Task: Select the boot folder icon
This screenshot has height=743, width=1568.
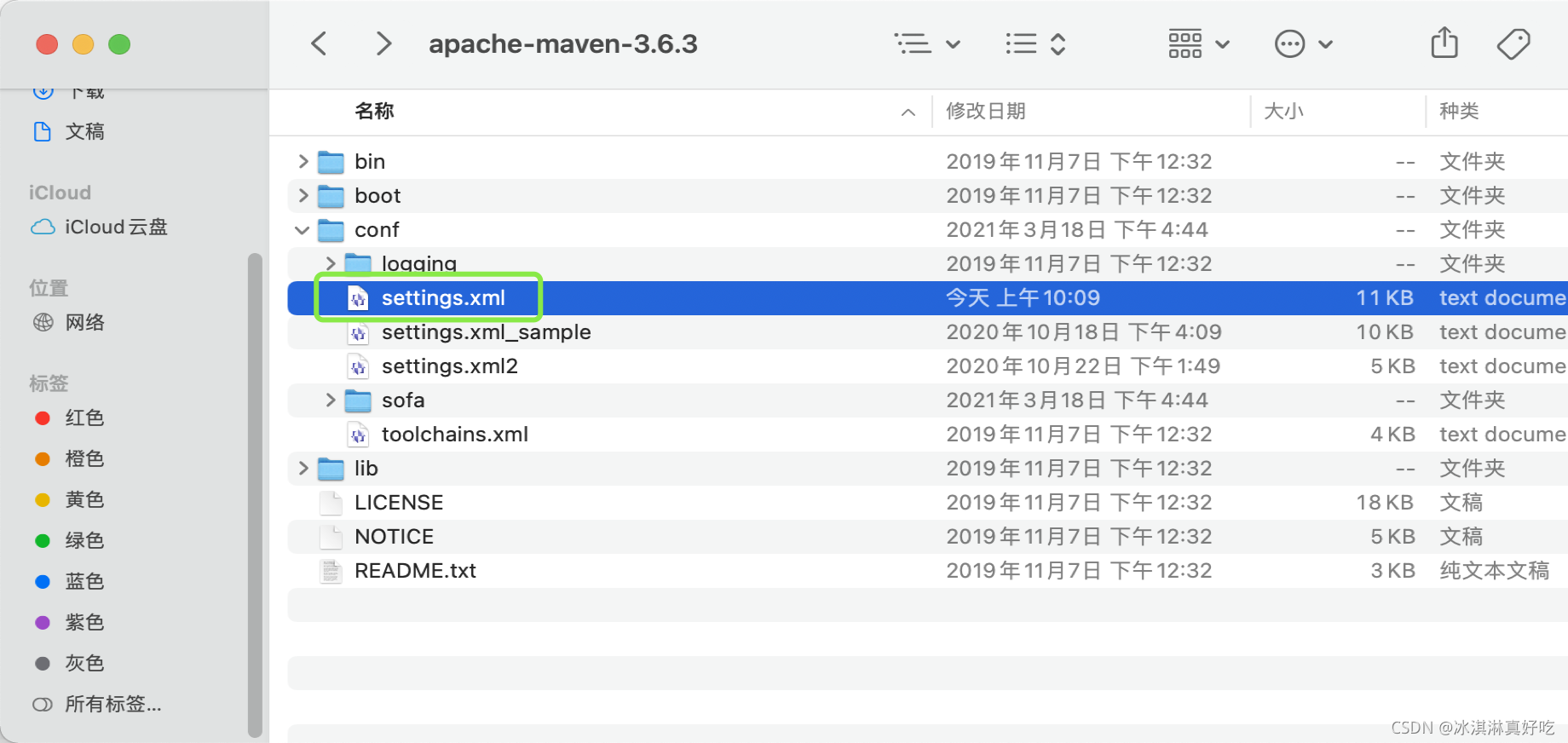Action: [x=331, y=196]
